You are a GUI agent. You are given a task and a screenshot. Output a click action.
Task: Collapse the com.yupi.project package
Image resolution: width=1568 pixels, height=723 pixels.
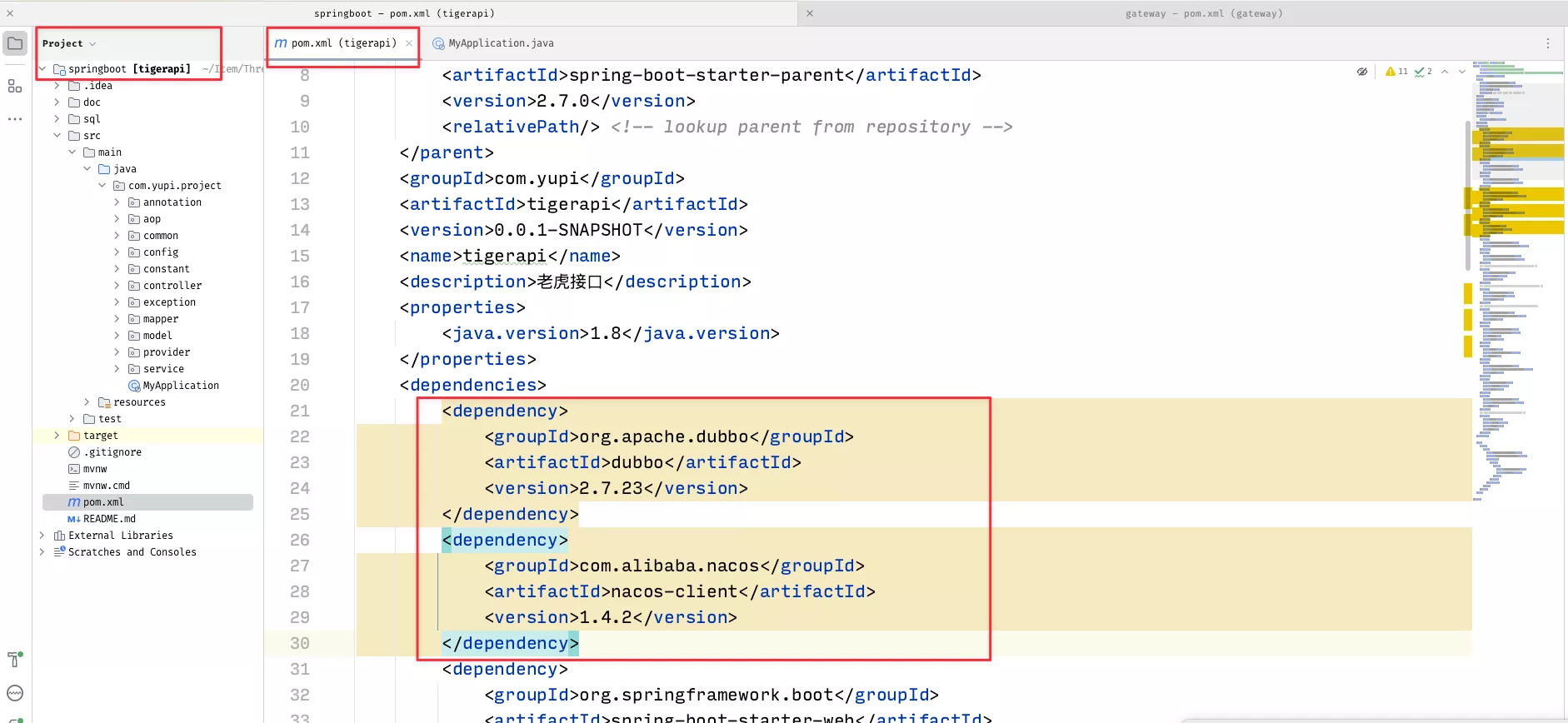click(102, 186)
